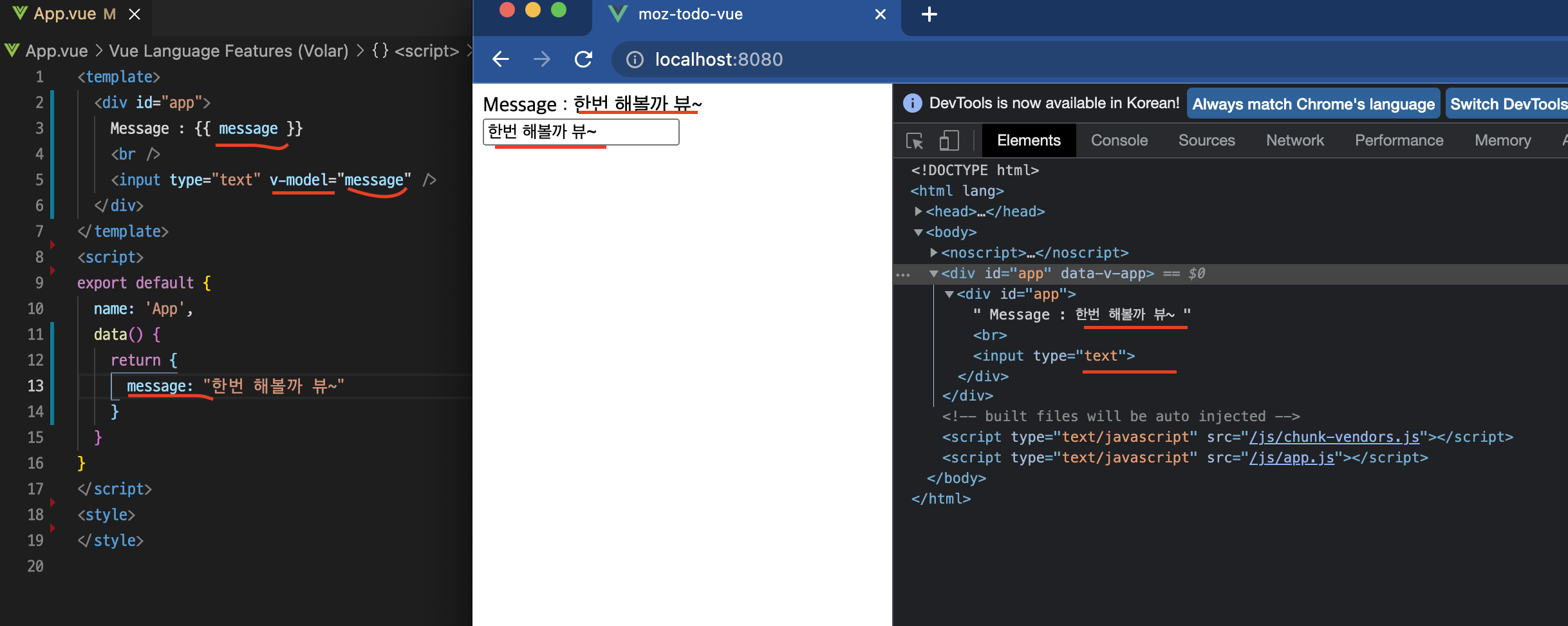
Task: Open the /js/chunk-vendors.js link
Action: [x=1334, y=437]
